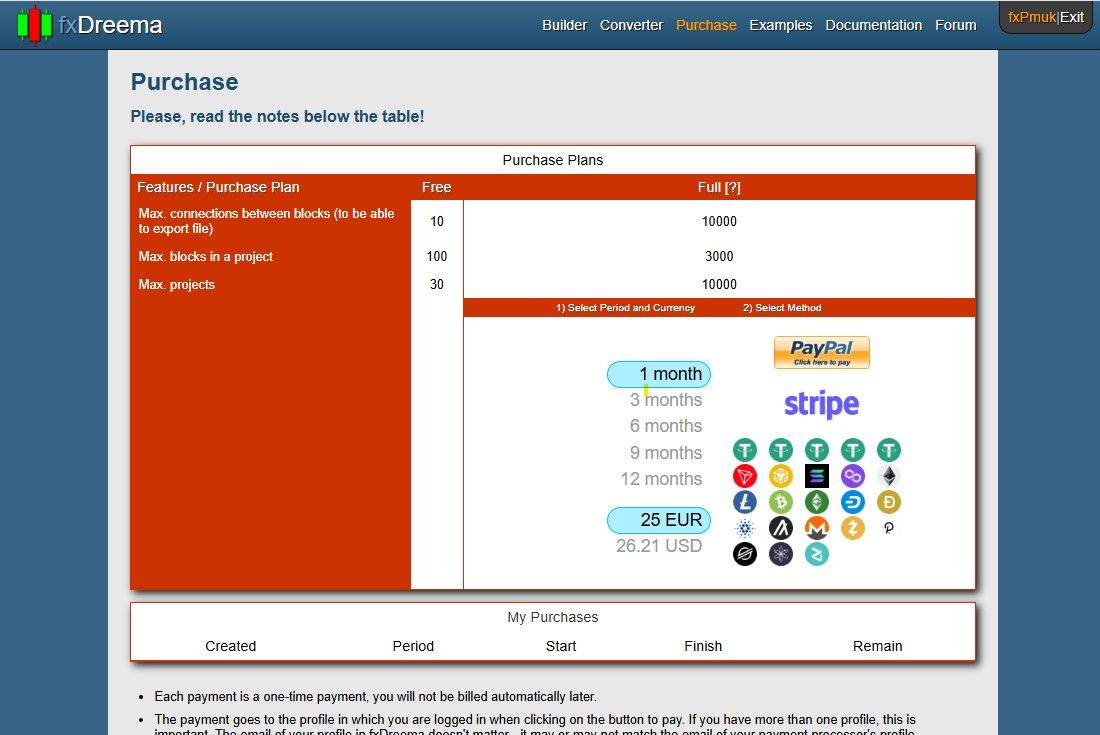Pay with the purple Polygon icon

pos(853,476)
